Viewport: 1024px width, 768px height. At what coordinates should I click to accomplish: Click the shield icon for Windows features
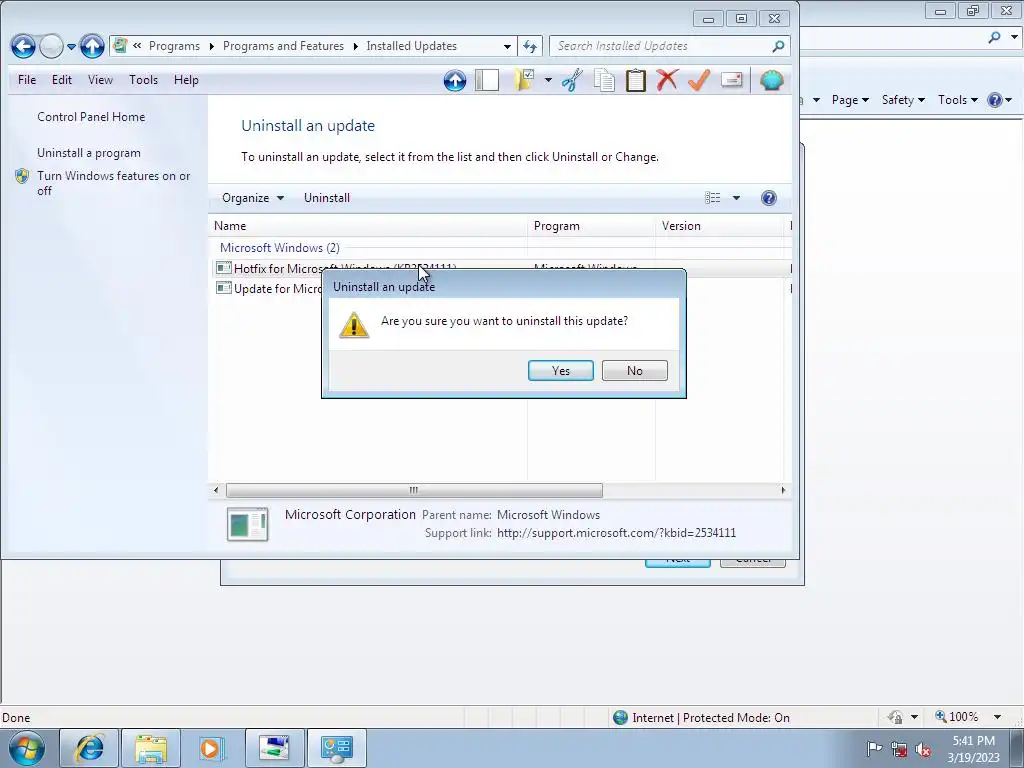coord(22,176)
